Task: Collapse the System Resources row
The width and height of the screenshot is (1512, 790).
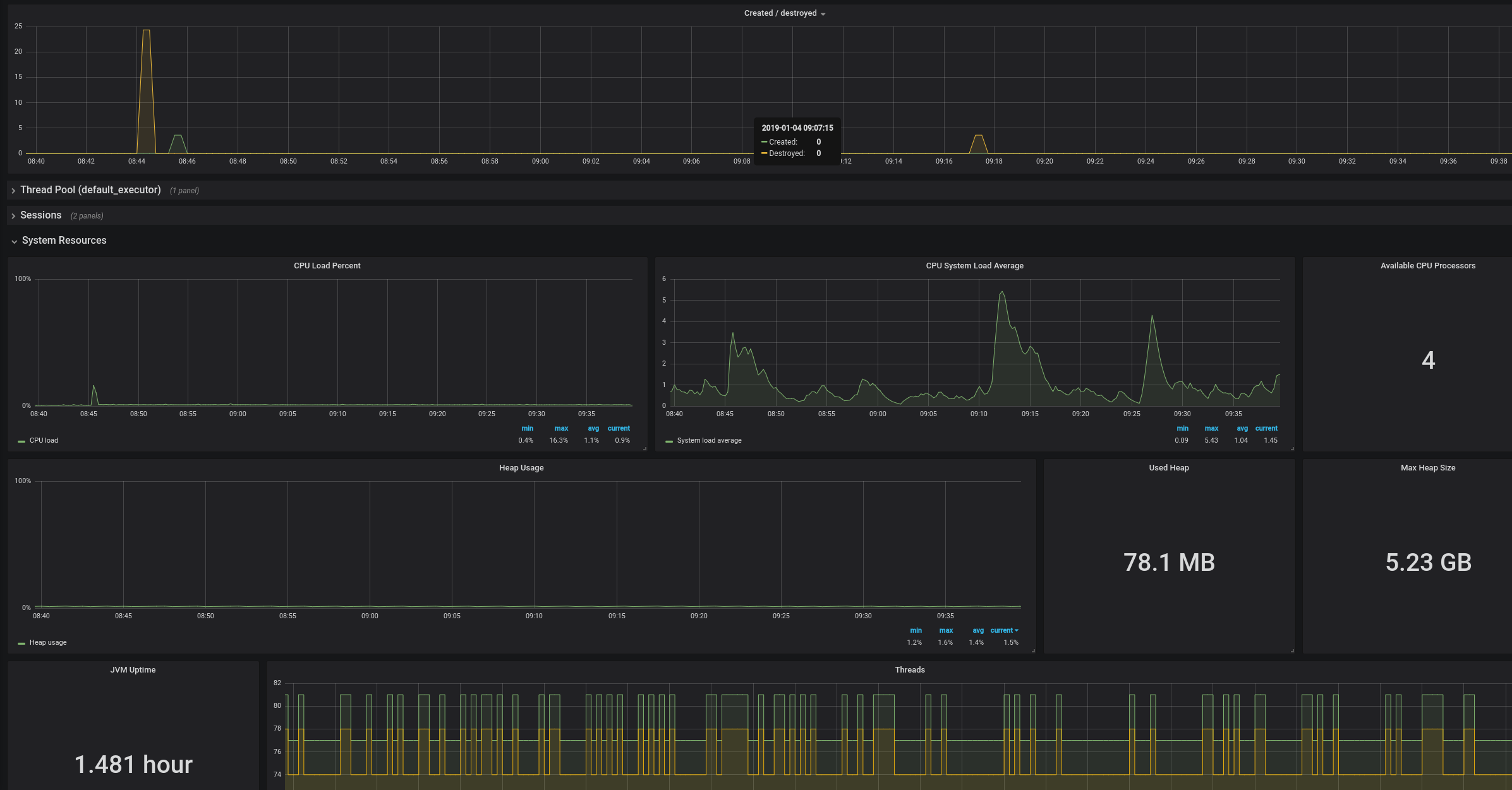Action: coord(14,241)
